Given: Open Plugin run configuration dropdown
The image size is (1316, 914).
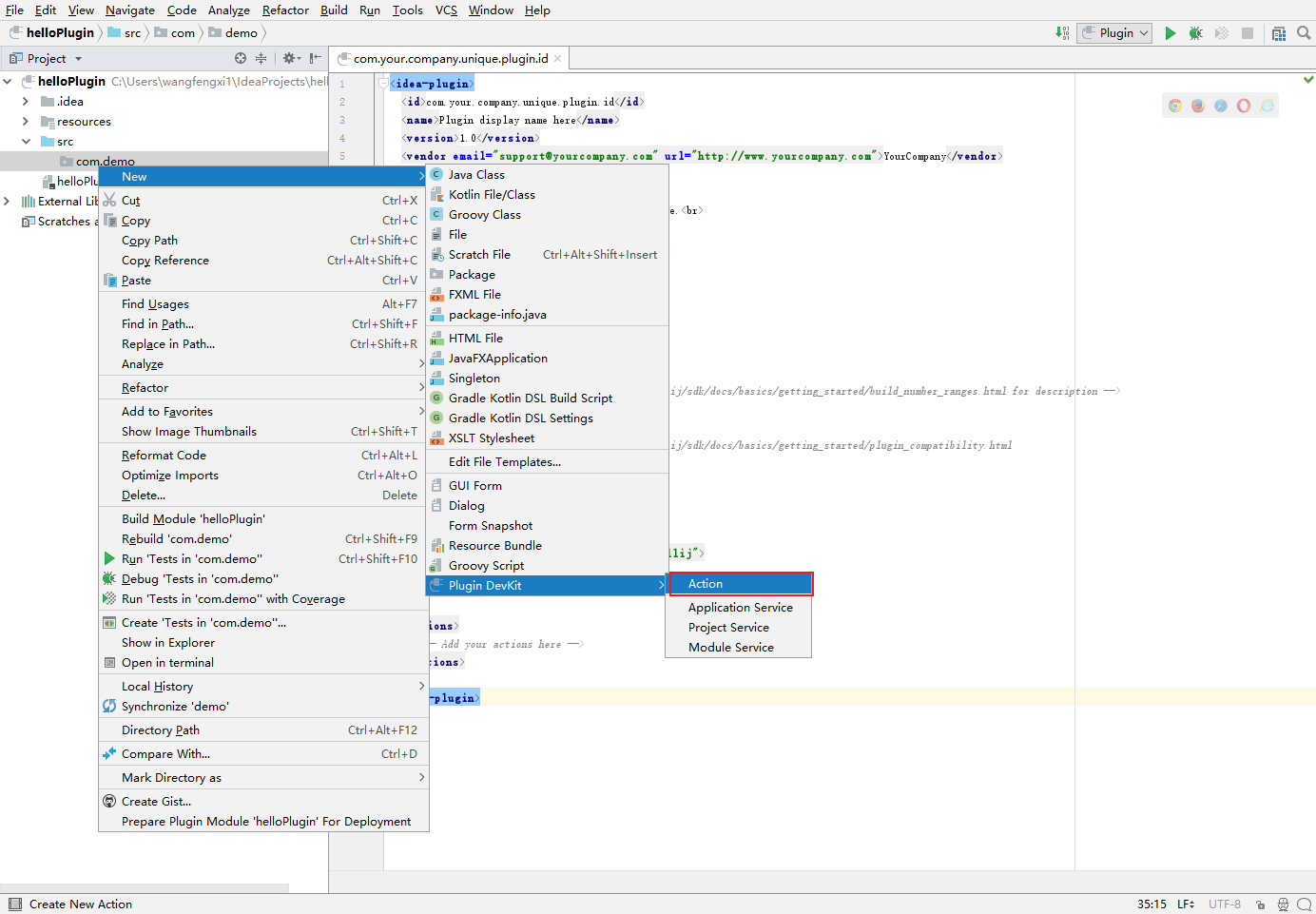Looking at the screenshot, I should coord(1115,33).
